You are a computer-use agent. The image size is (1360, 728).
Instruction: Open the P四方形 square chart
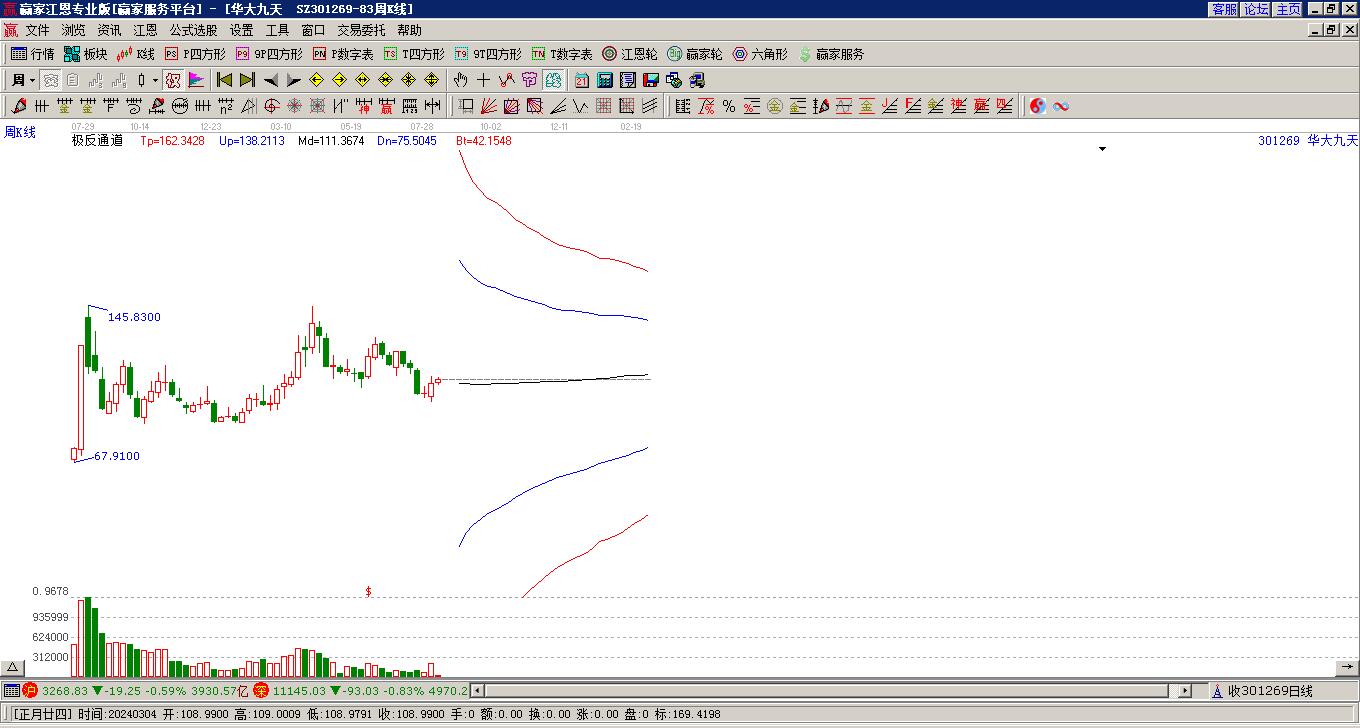coord(195,54)
